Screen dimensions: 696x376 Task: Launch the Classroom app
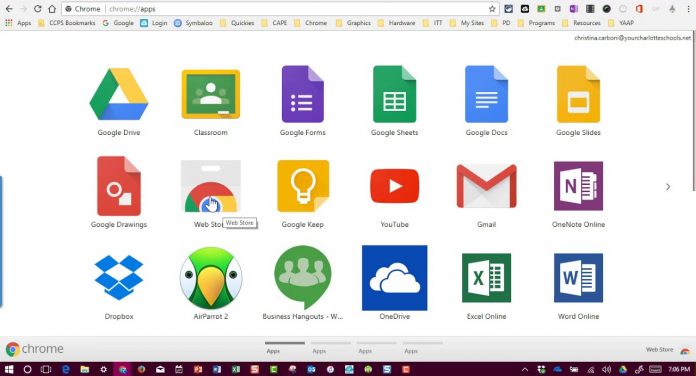pos(210,94)
